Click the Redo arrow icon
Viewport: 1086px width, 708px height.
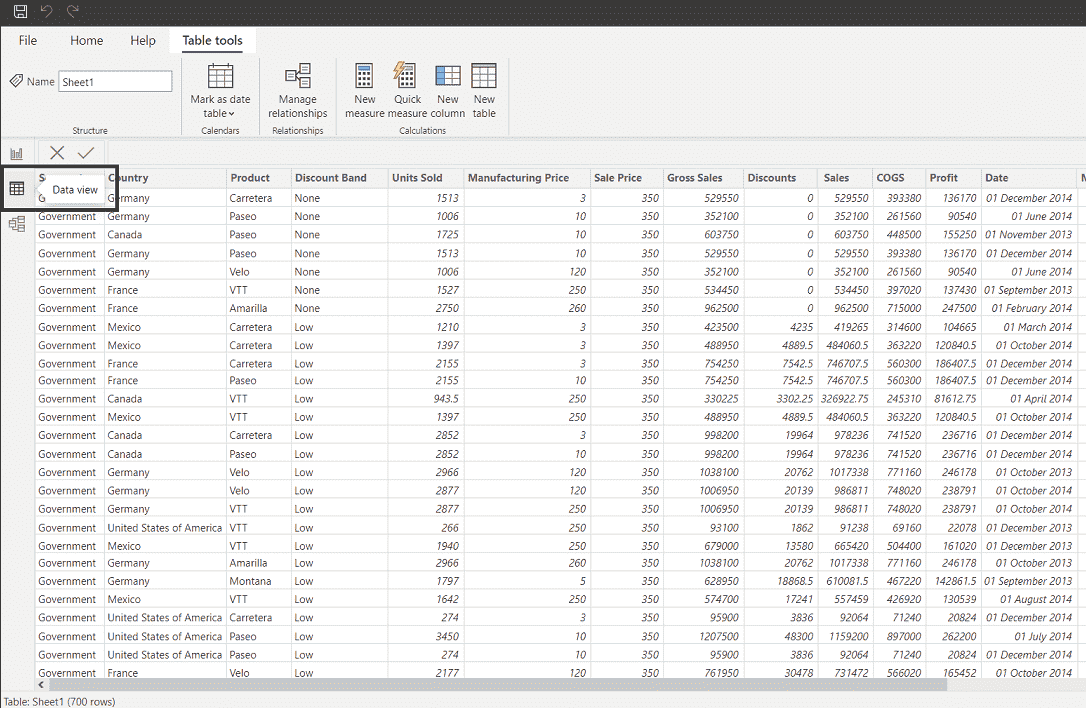point(72,12)
